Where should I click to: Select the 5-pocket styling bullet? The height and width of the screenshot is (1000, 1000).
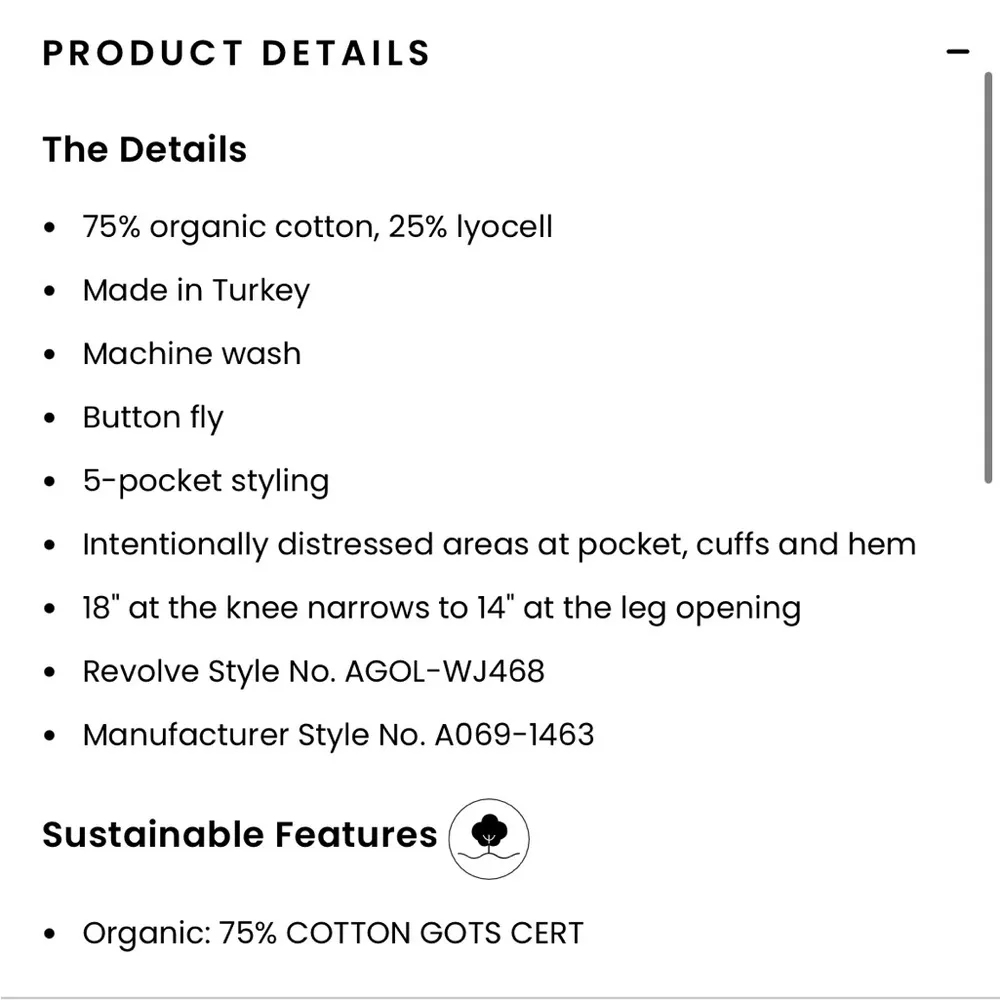pos(206,481)
